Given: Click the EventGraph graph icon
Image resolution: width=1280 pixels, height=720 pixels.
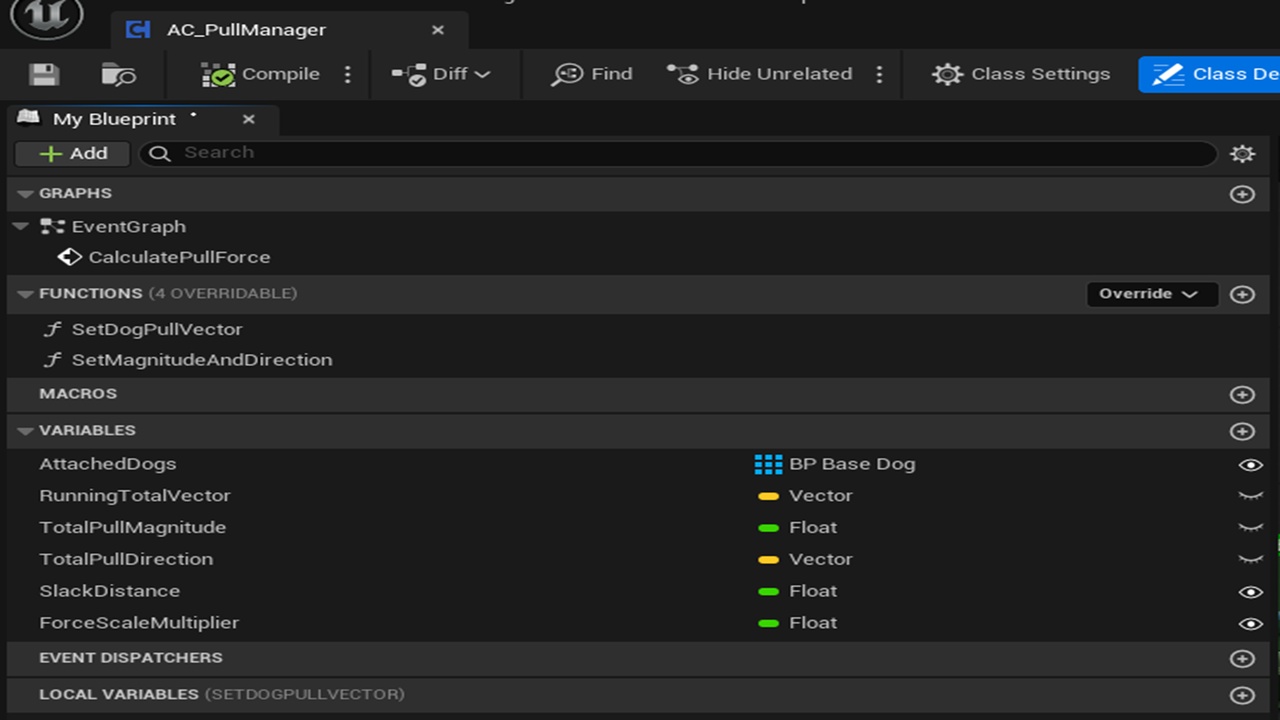Looking at the screenshot, I should 52,227.
